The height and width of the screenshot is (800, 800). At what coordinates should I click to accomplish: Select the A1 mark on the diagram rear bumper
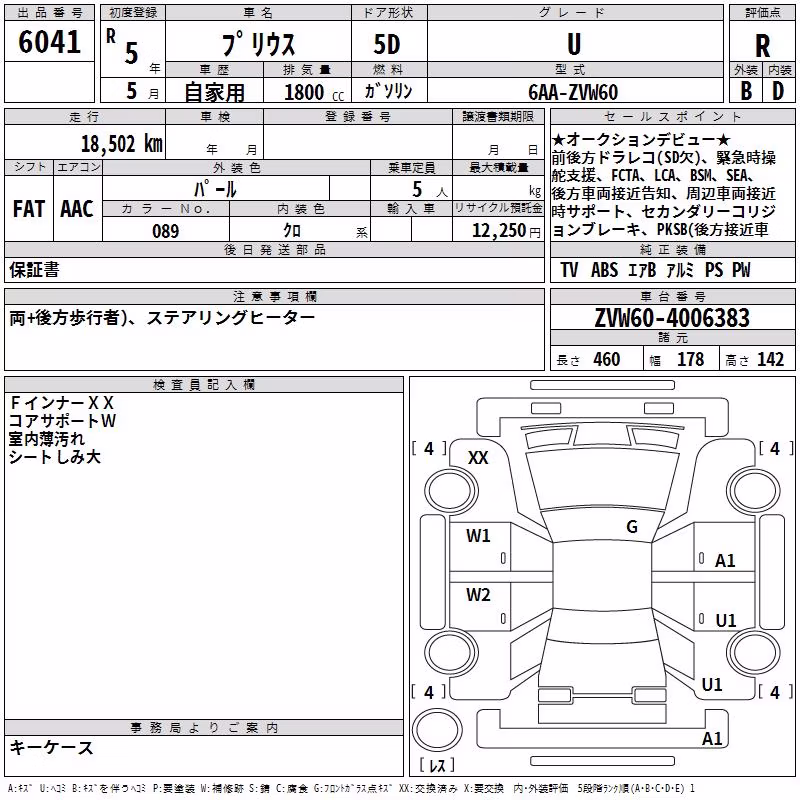click(712, 738)
